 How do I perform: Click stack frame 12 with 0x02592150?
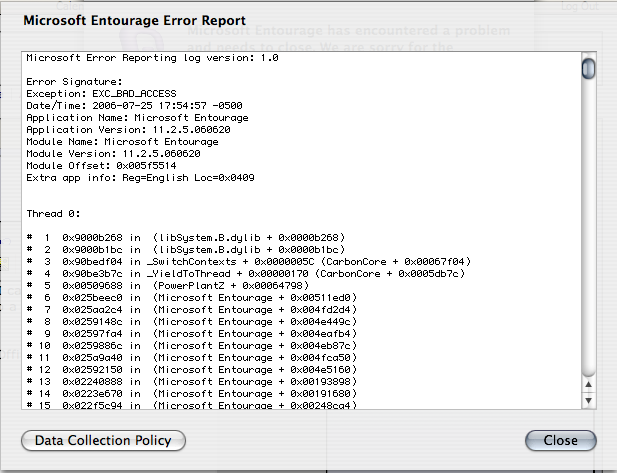[x=192, y=370]
